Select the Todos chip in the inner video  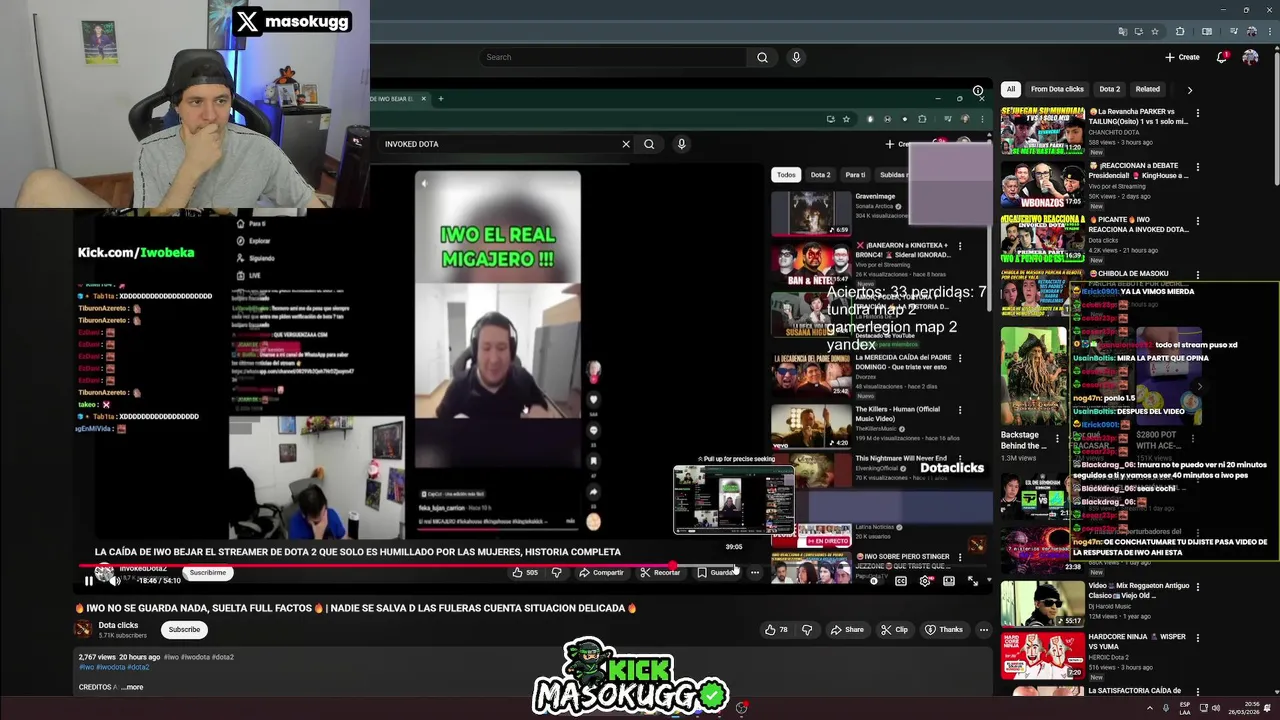(787, 175)
